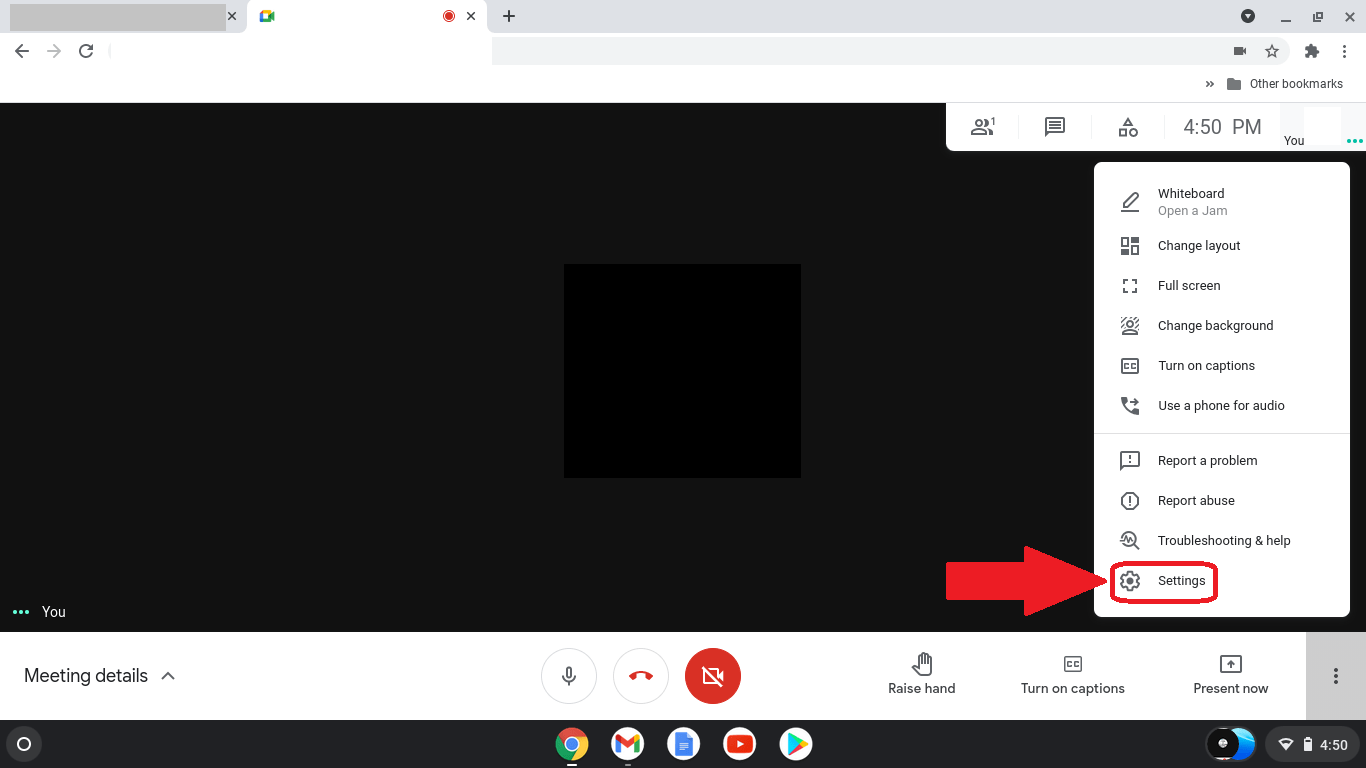Select Full screen menu option
Screen dimensions: 1366x768
tap(1222, 286)
